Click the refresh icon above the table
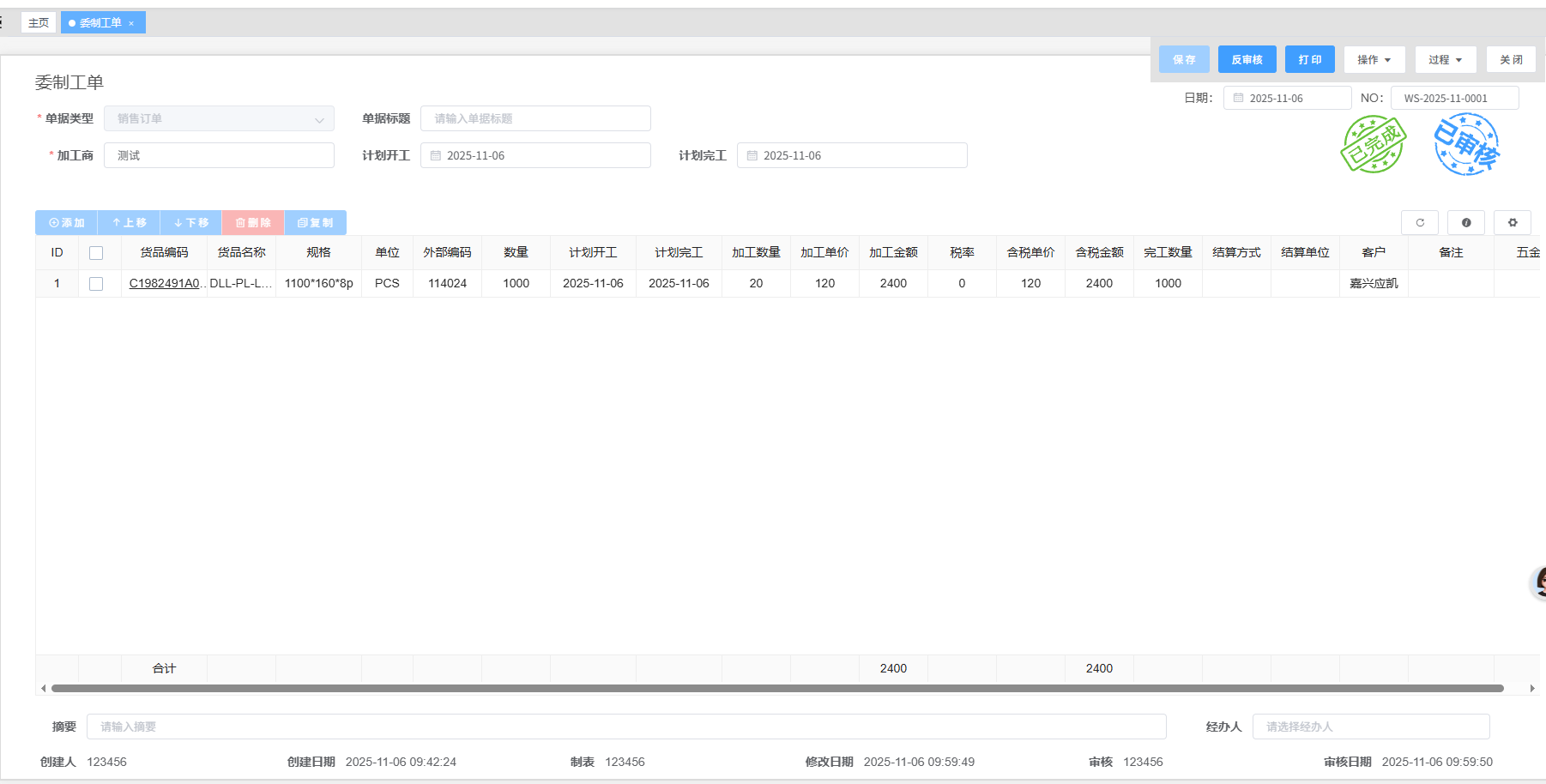Screen dimensions: 1546x784 [x=1420, y=223]
